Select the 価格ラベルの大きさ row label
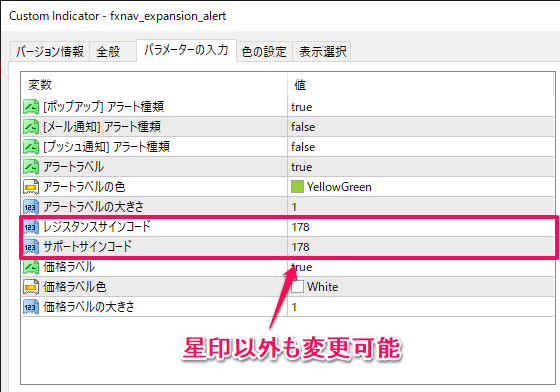 click(x=89, y=307)
